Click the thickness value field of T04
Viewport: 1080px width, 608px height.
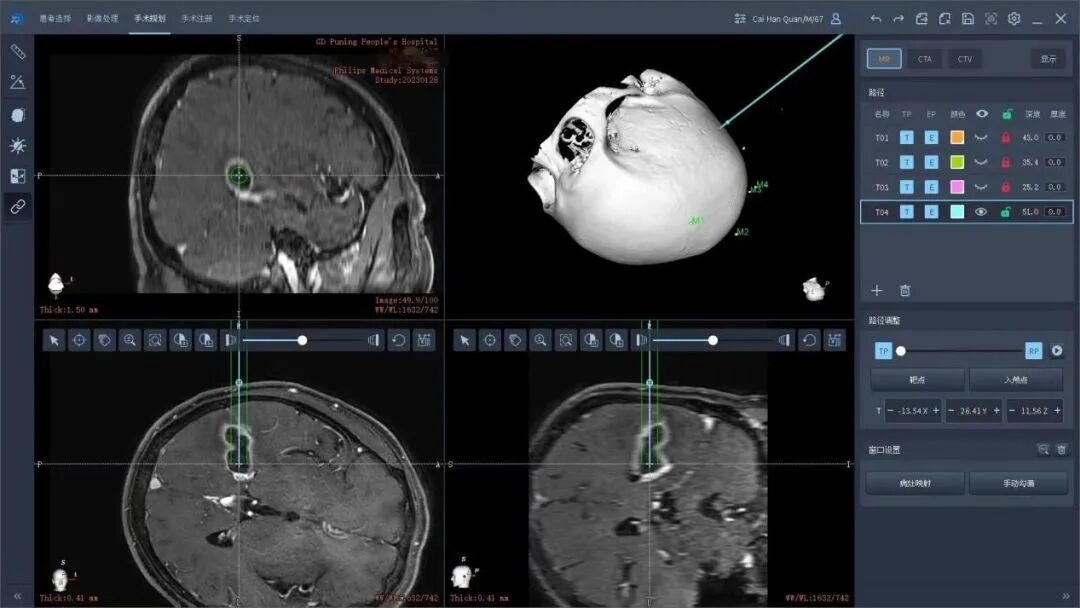point(1055,212)
